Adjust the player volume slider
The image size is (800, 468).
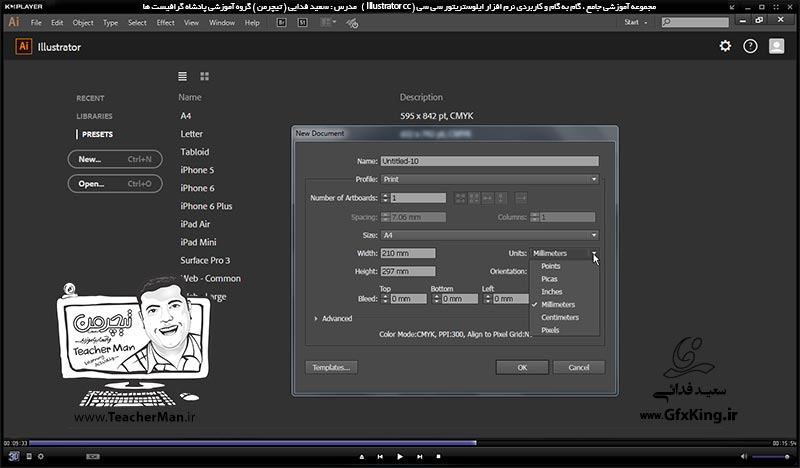(771, 456)
